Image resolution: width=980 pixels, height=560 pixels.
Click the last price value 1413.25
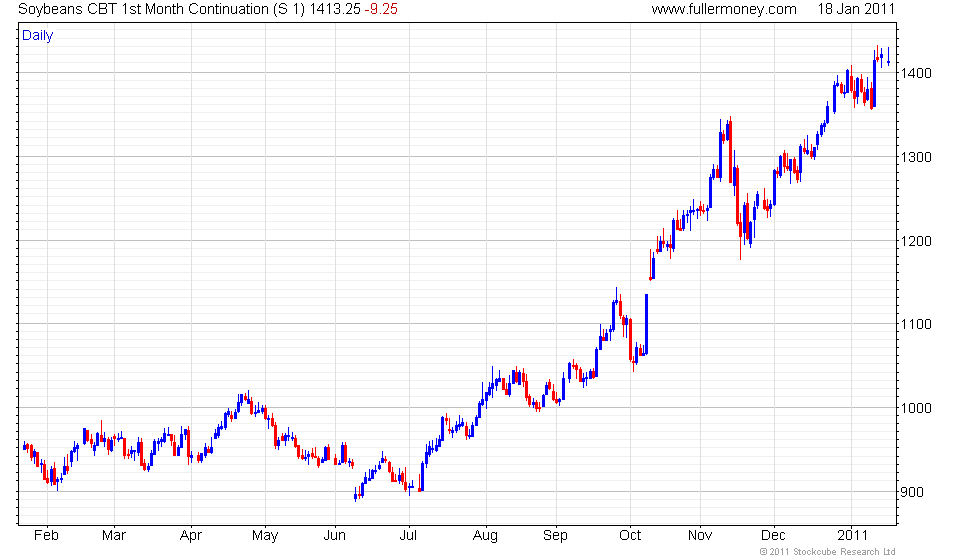tap(335, 9)
